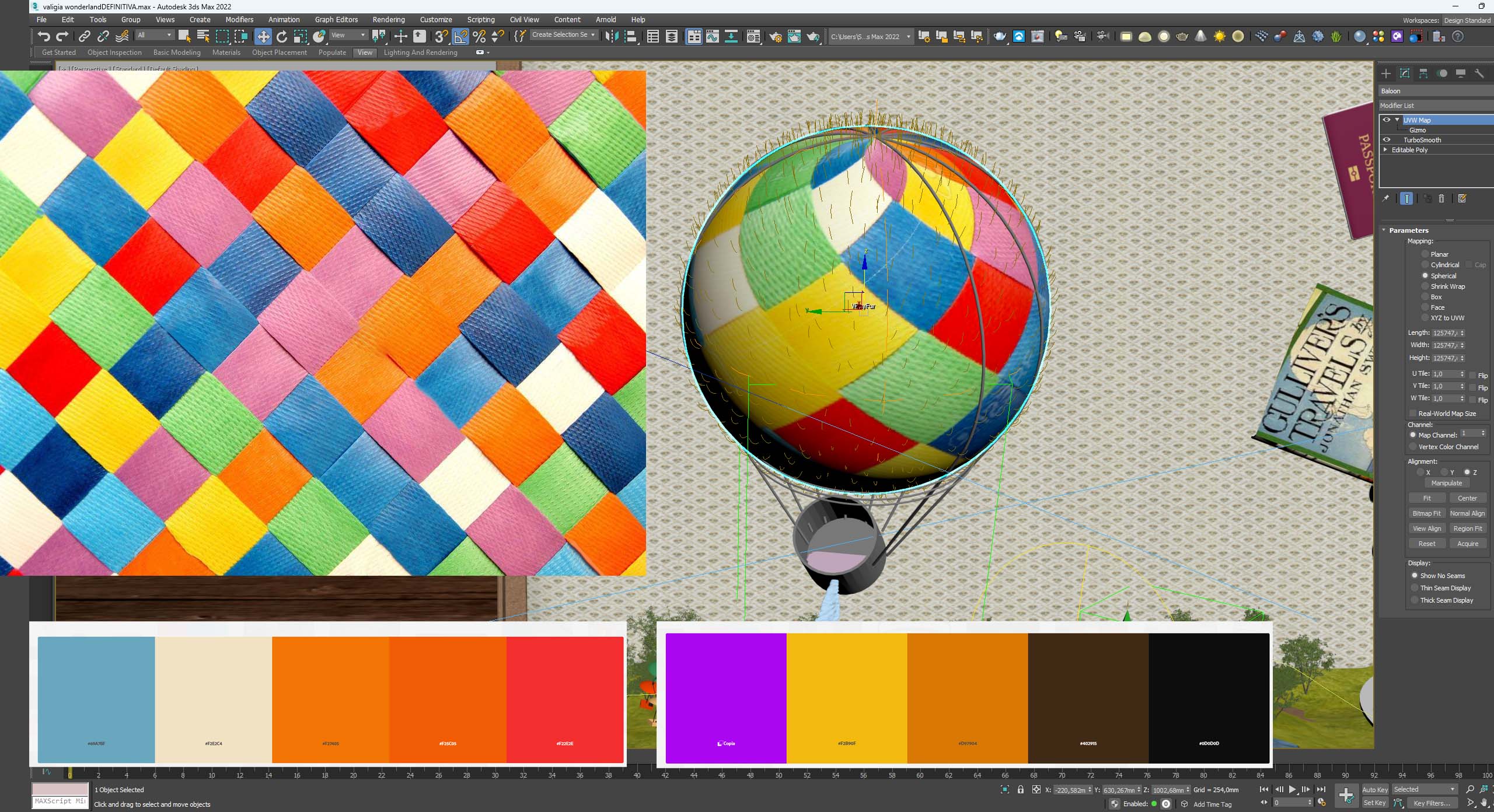Click the Fit alignment button

pos(1427,498)
